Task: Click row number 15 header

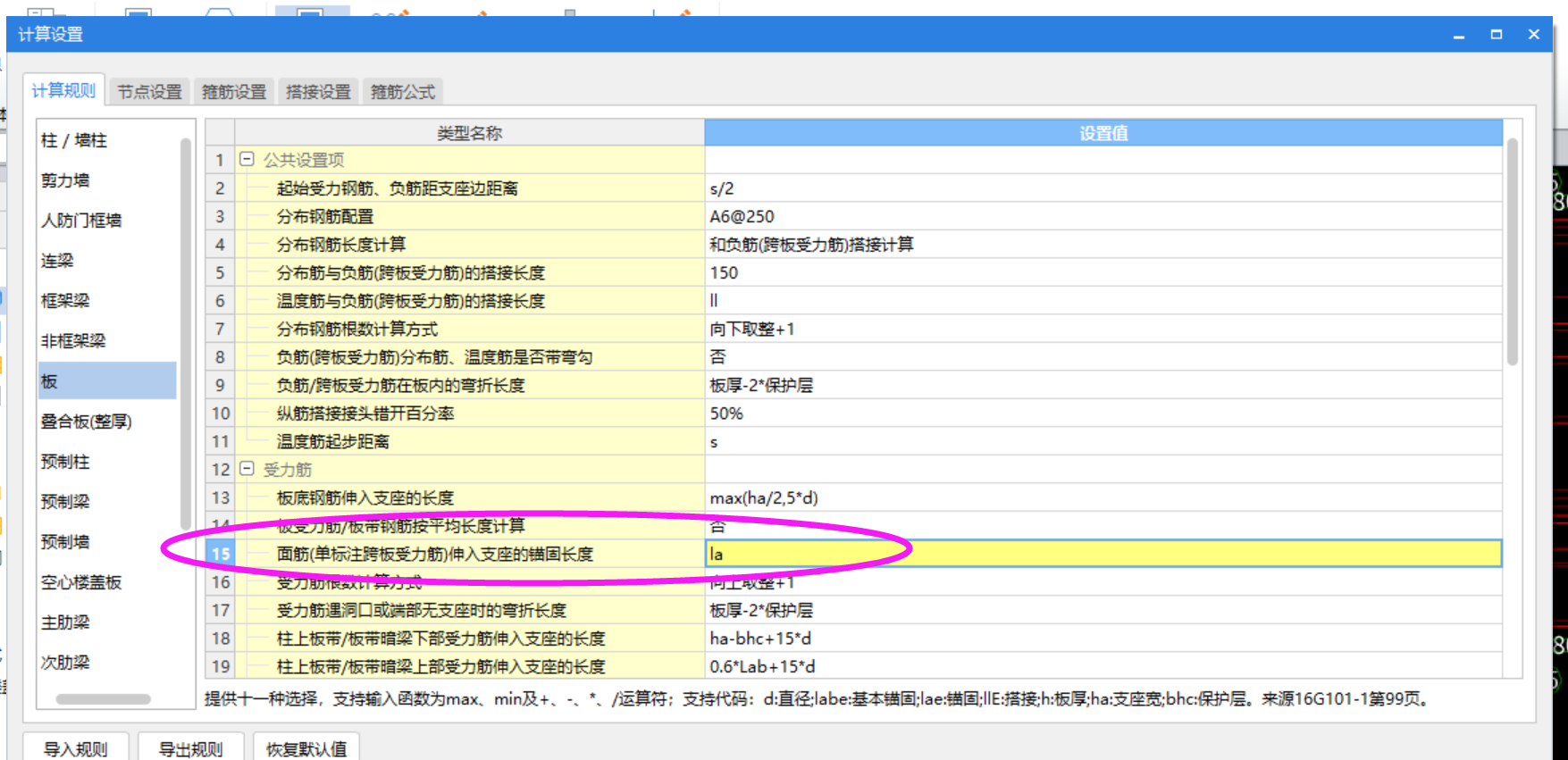Action: (221, 554)
